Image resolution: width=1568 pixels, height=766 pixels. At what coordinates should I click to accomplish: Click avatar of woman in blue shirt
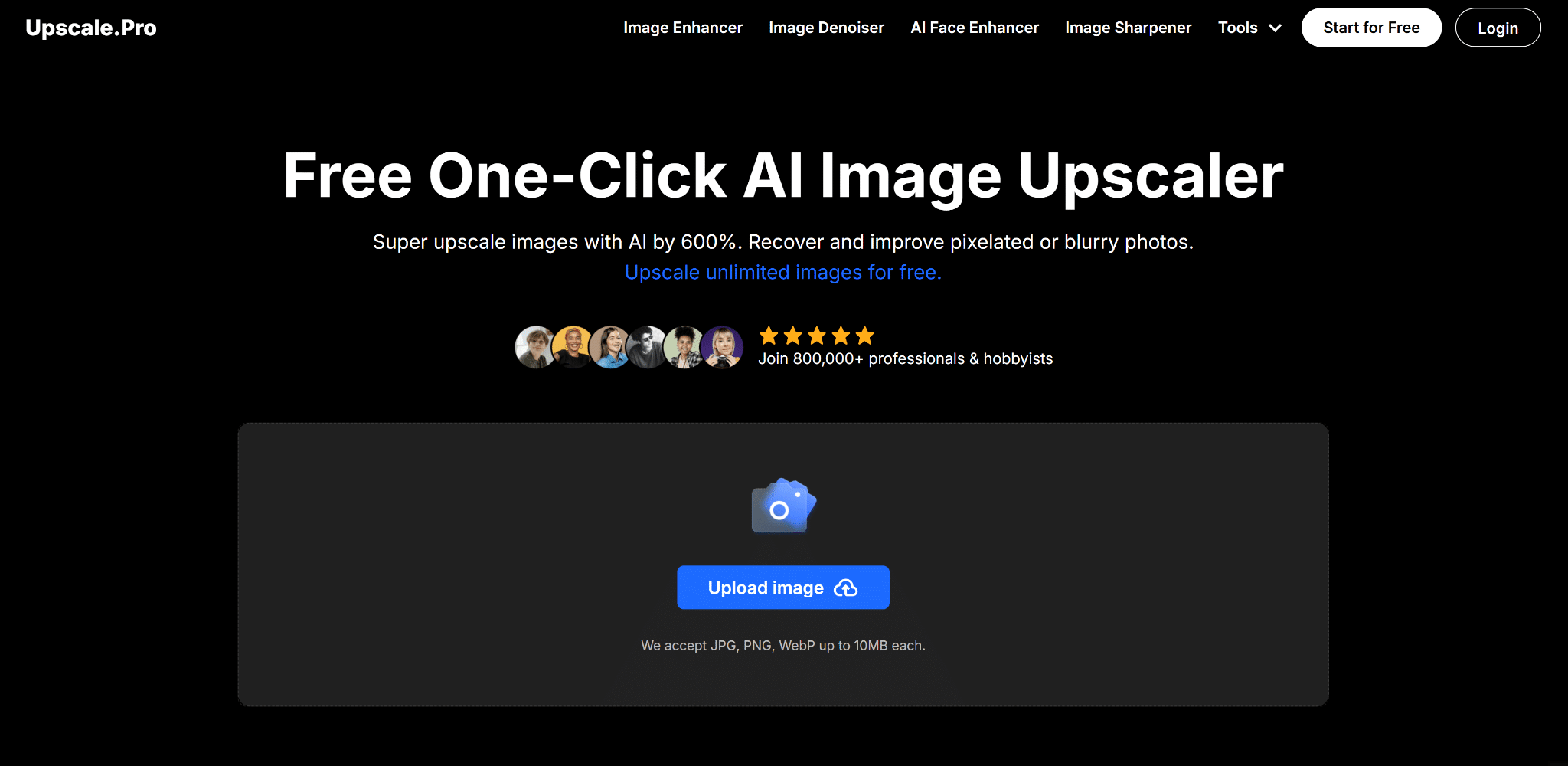610,347
